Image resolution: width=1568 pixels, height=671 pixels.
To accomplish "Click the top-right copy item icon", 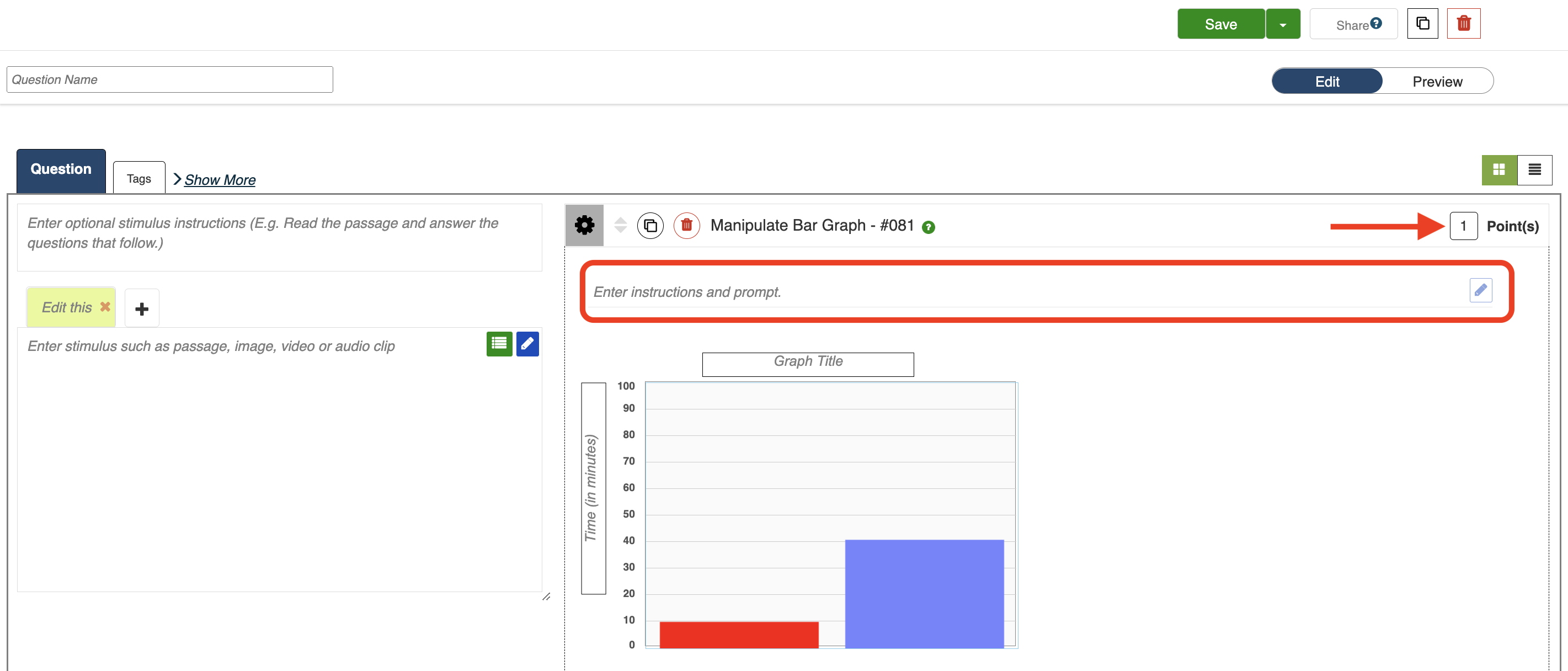I will click(x=1422, y=24).
